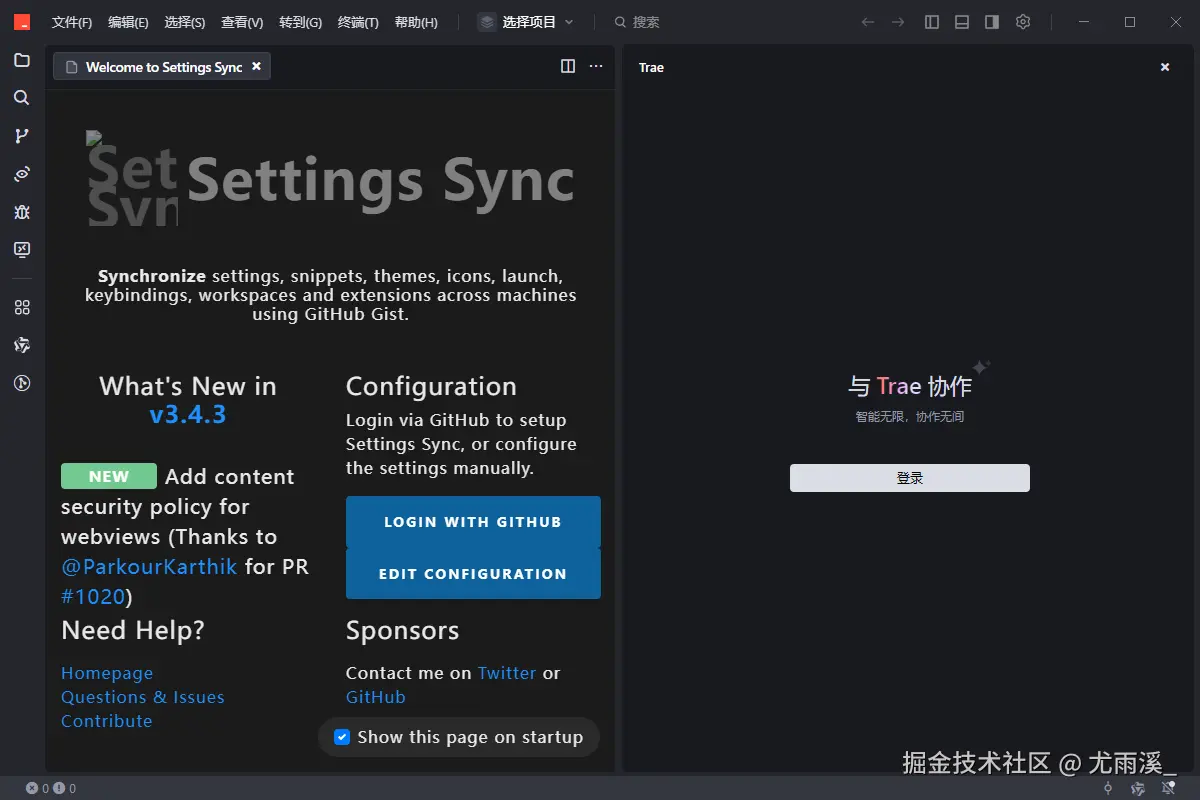Open Source Control branch icon
Image resolution: width=1200 pixels, height=800 pixels.
(x=22, y=136)
